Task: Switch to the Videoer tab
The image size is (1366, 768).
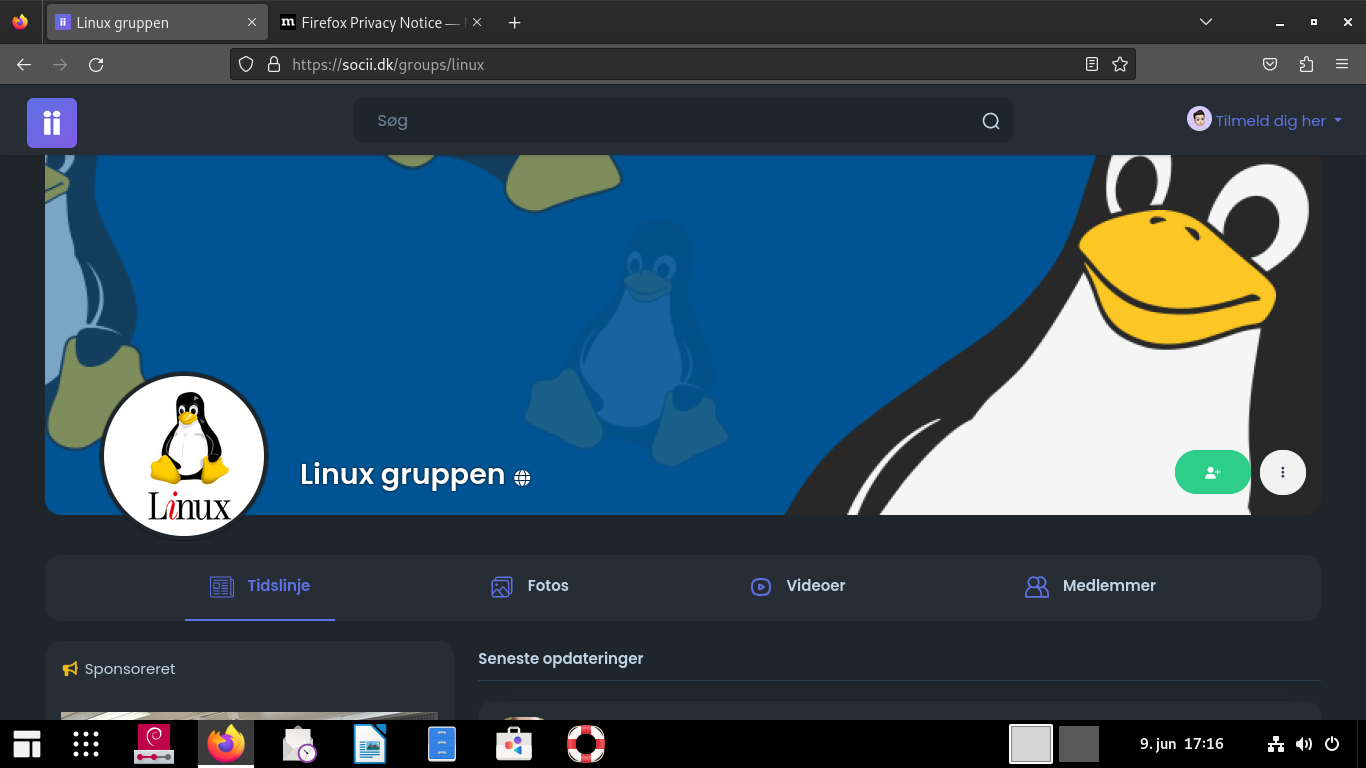Action: [x=798, y=587]
